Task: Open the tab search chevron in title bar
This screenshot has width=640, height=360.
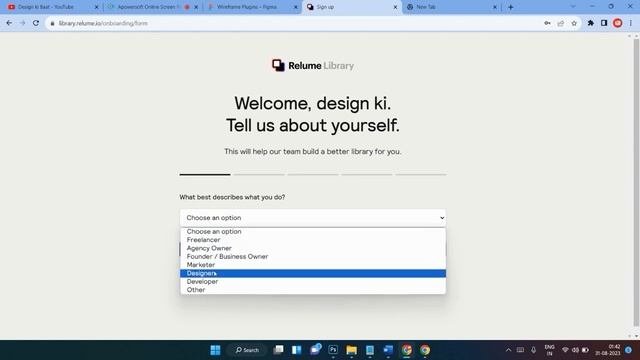Action: click(x=573, y=7)
